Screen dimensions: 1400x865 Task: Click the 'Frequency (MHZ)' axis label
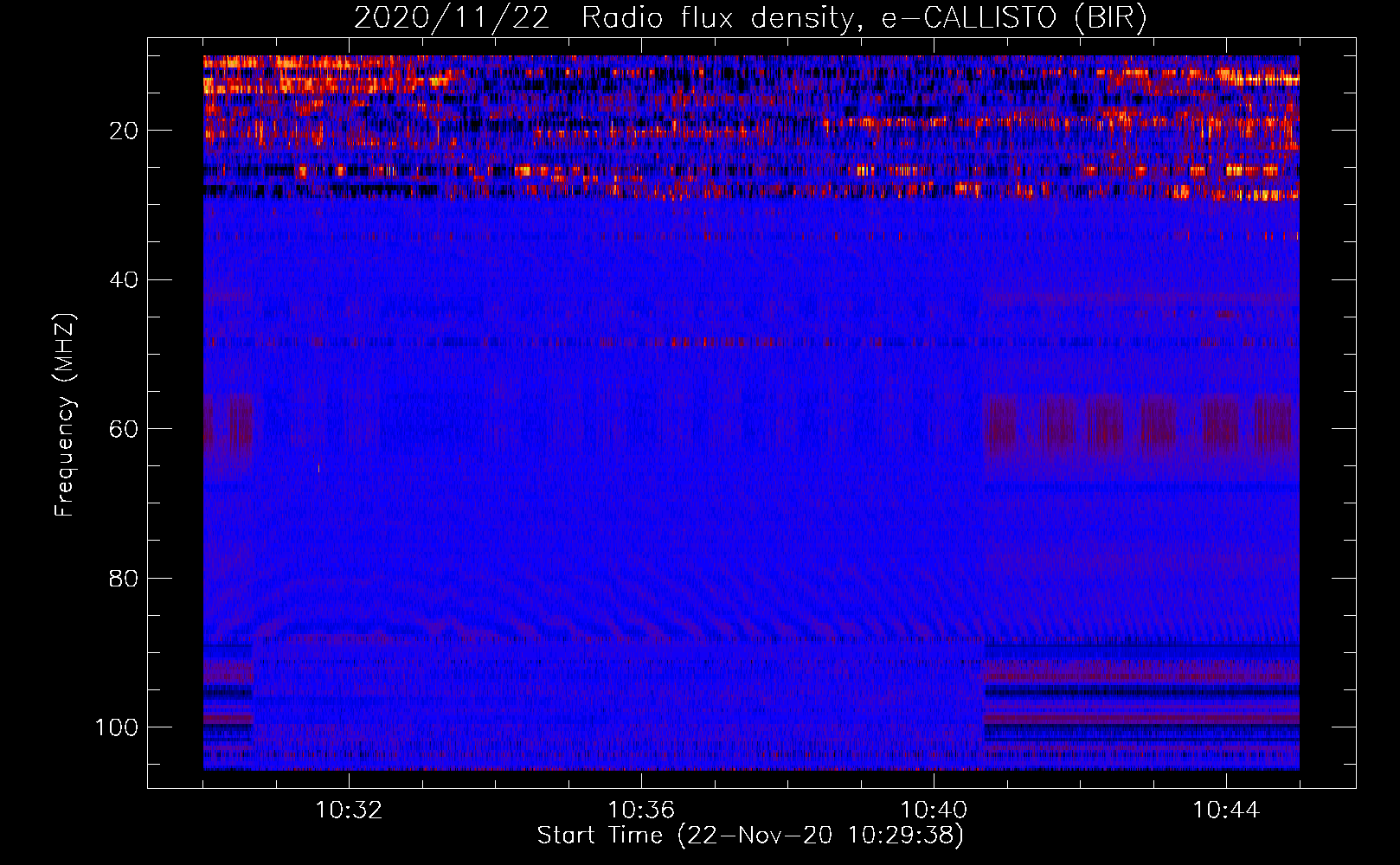point(66,415)
